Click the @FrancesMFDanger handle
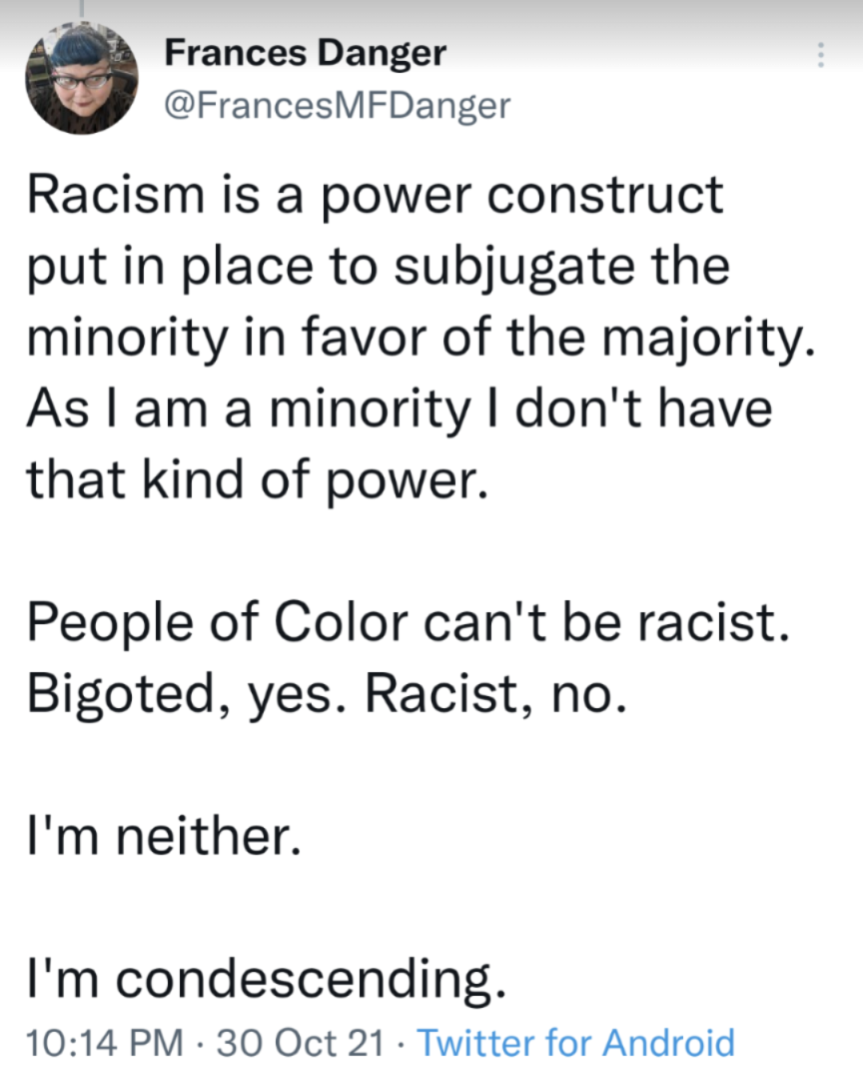 [336, 104]
